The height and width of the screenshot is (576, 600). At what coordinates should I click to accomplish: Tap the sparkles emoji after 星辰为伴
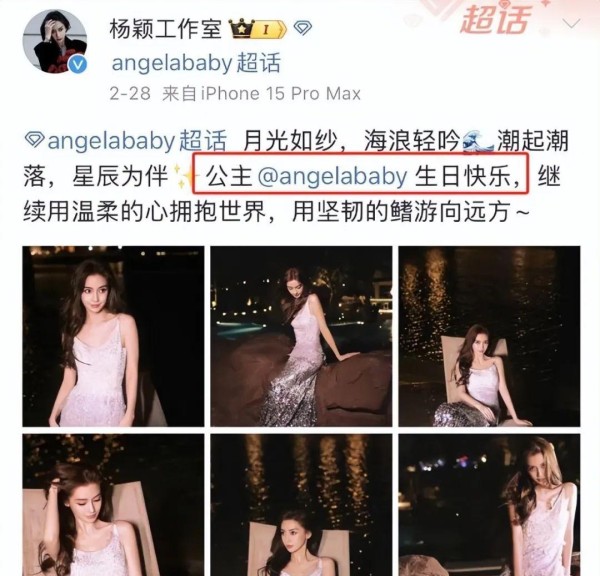point(184,176)
